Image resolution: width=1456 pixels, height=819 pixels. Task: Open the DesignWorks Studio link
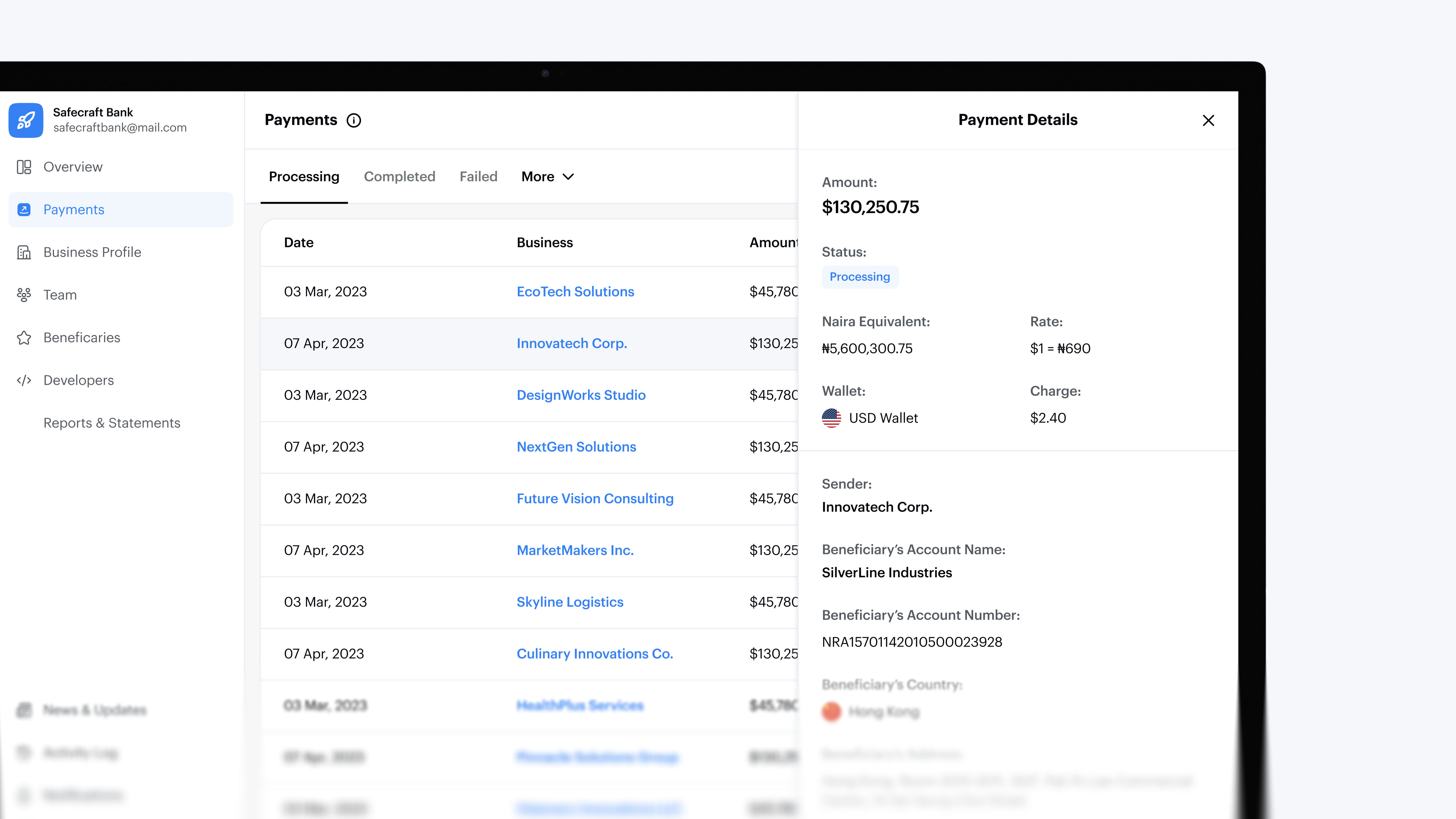click(581, 395)
